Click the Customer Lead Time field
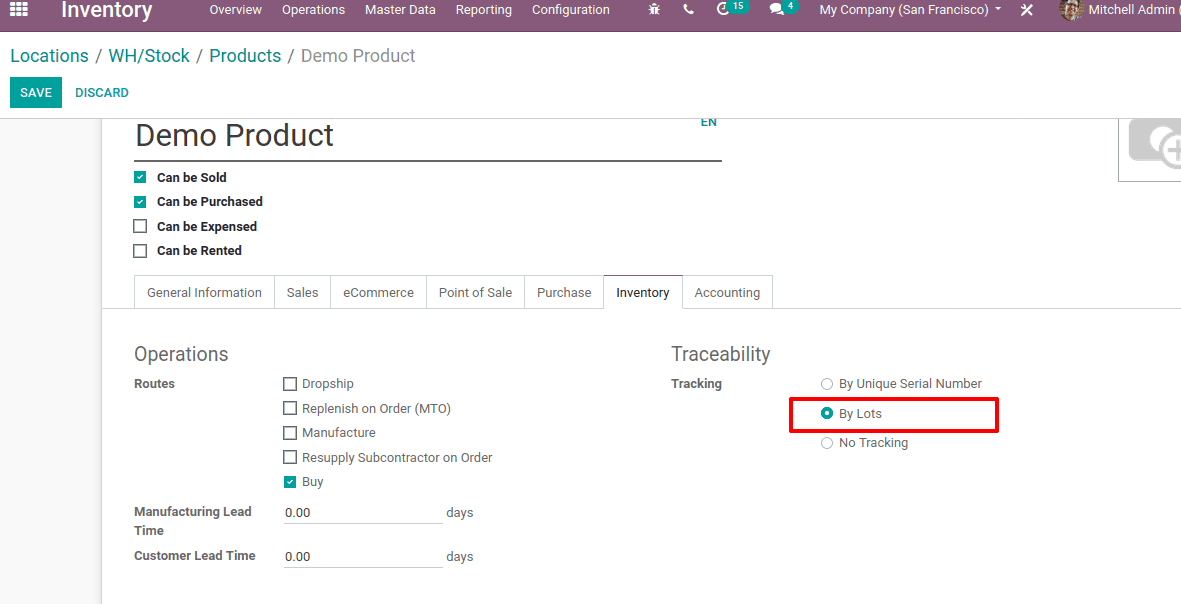 coord(363,557)
